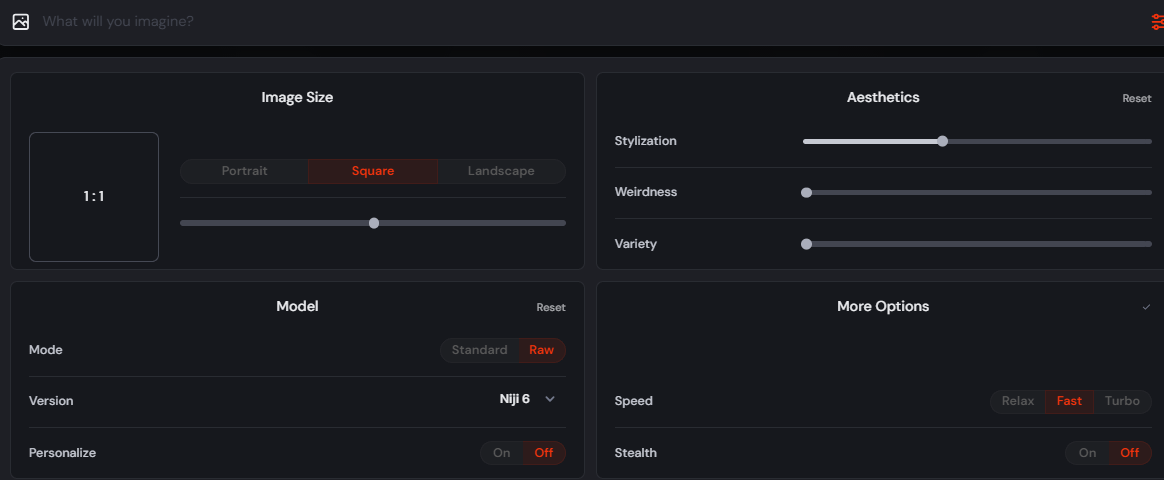The height and width of the screenshot is (480, 1164).
Task: Click the image upload icon
Action: coord(21,22)
